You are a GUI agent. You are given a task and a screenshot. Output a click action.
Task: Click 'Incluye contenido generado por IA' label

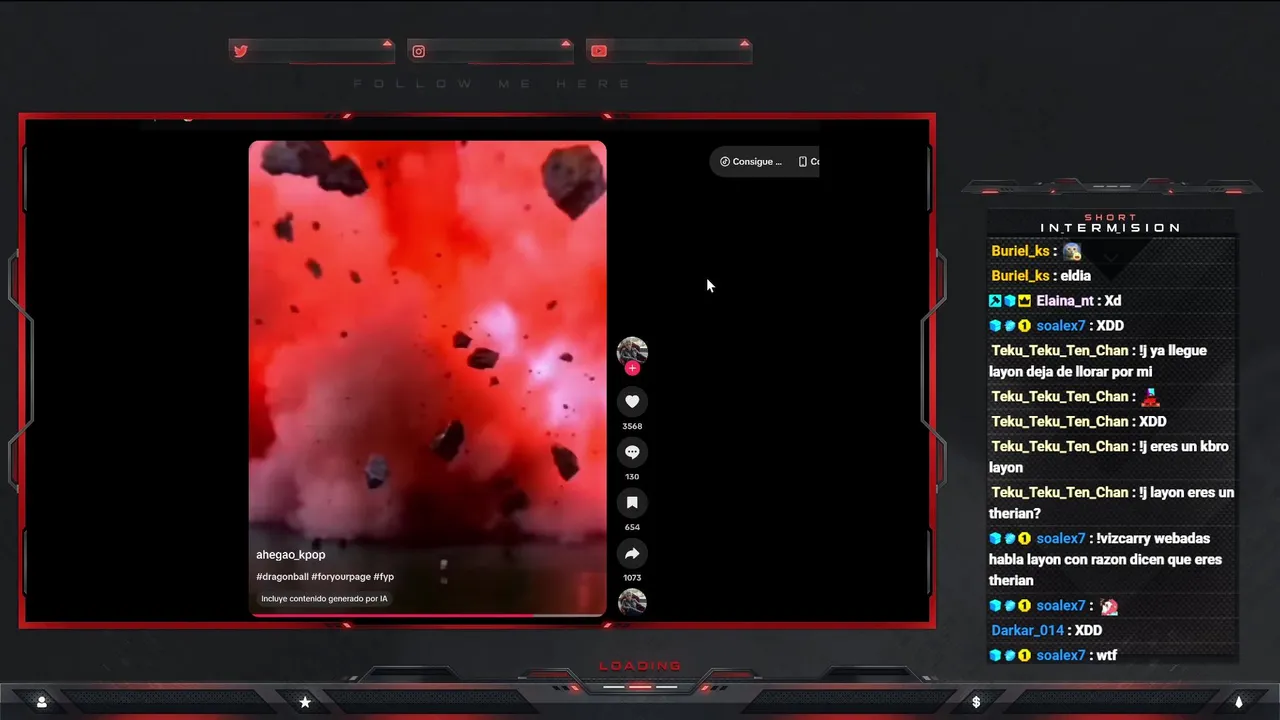(324, 599)
